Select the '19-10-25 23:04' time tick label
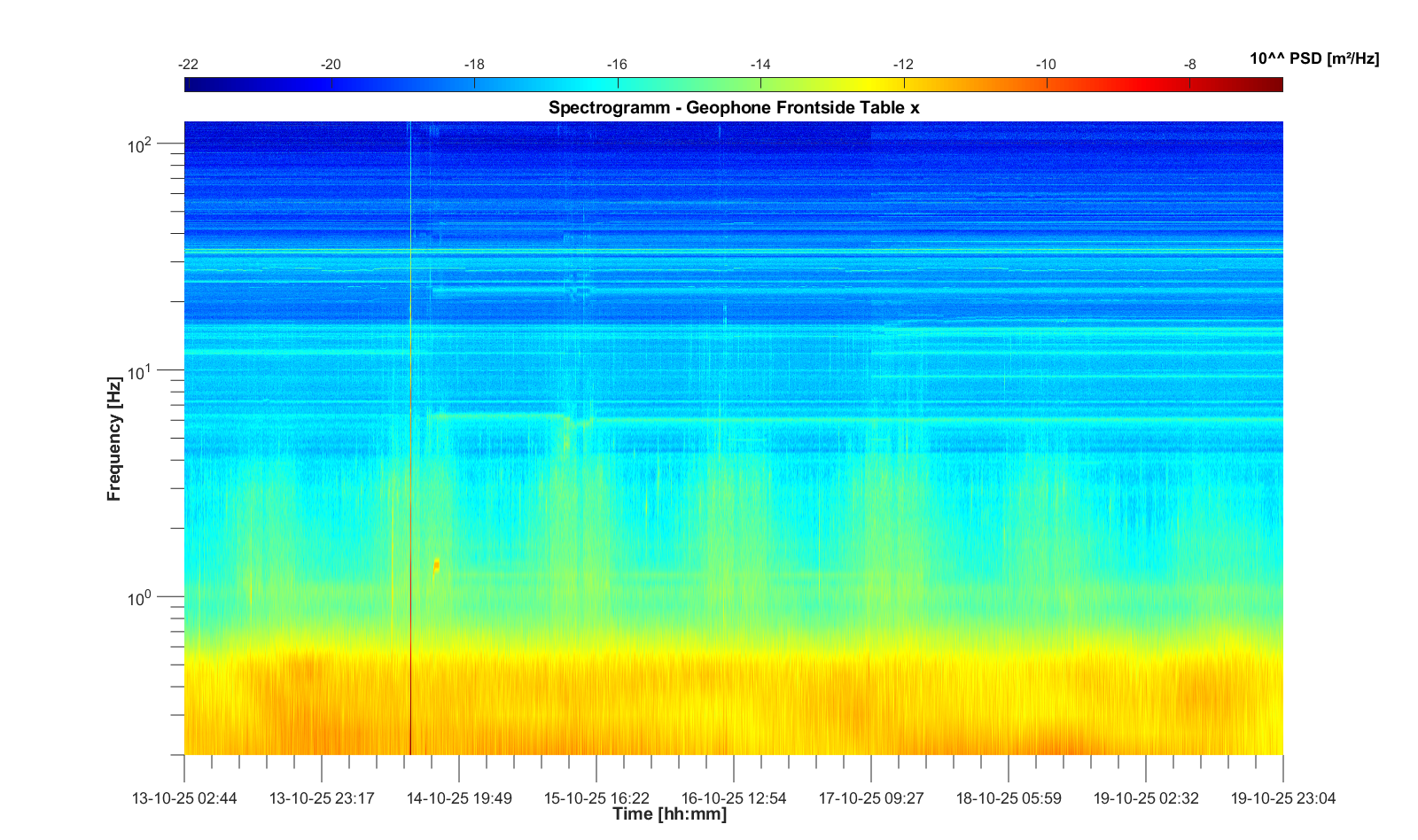This screenshot has width=1418, height=840. point(1282,798)
